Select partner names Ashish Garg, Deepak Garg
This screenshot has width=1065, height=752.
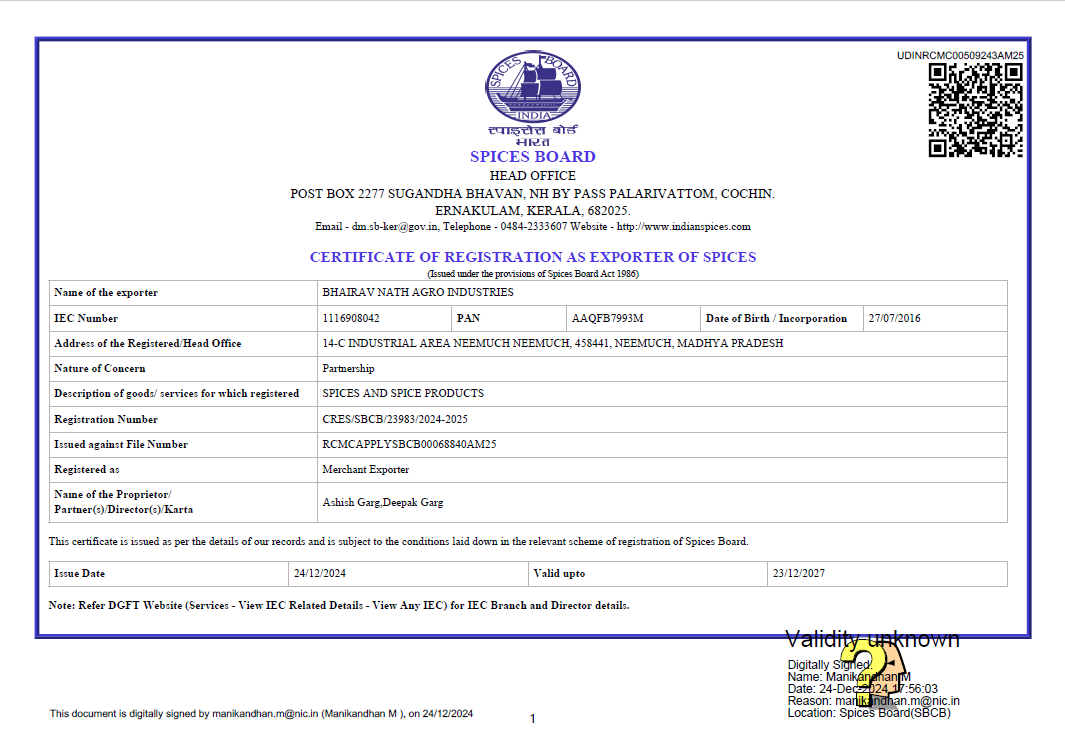pyautogui.click(x=382, y=503)
